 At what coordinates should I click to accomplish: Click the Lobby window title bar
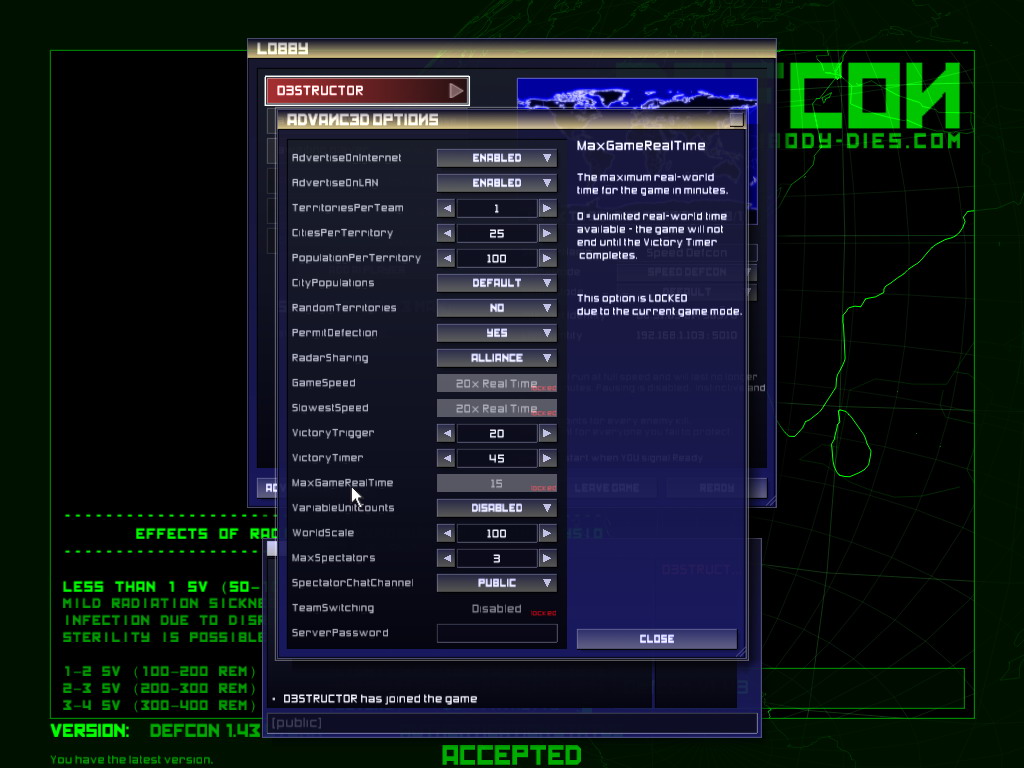(x=512, y=48)
